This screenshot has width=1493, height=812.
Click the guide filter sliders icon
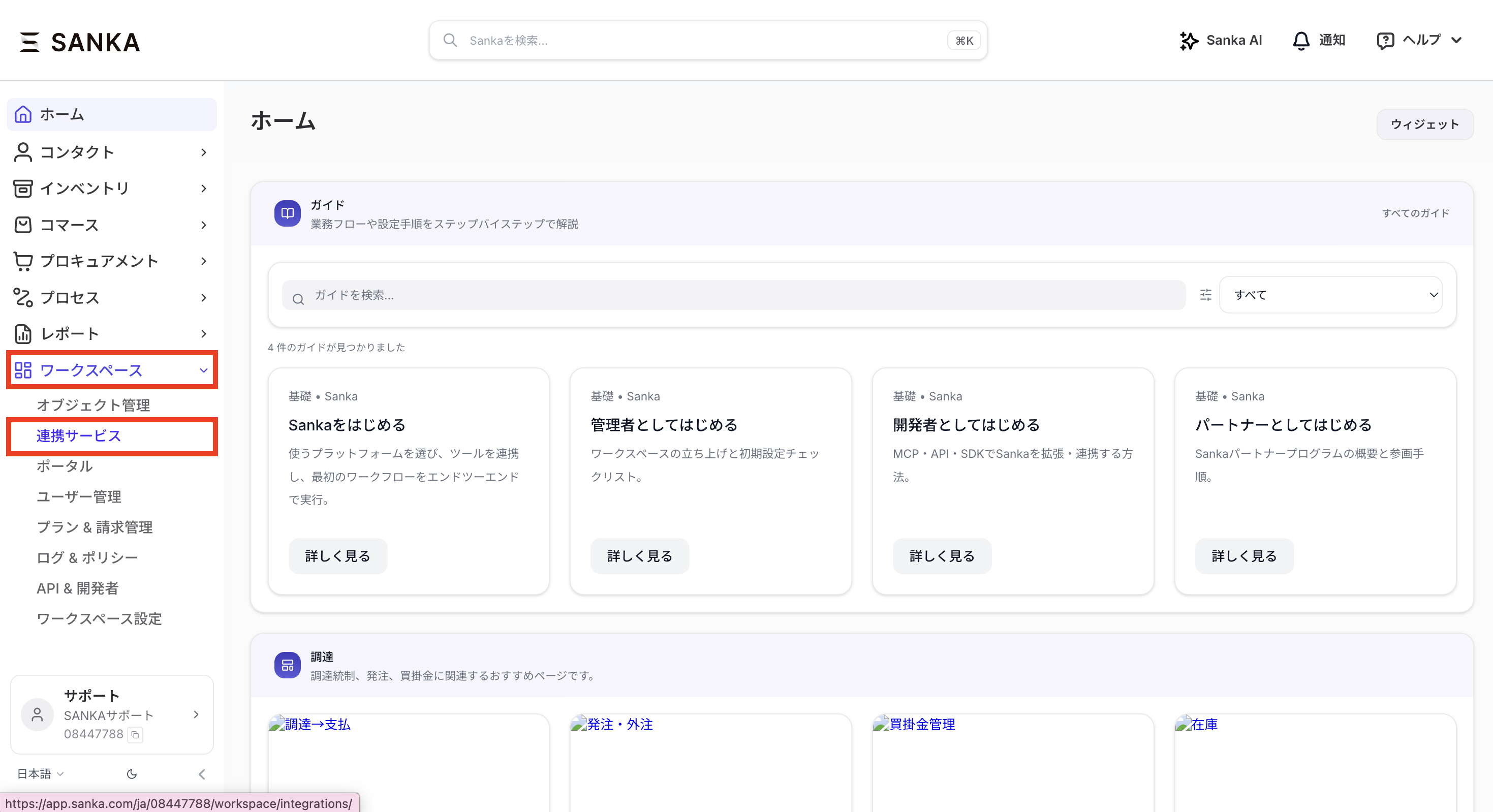(x=1205, y=295)
